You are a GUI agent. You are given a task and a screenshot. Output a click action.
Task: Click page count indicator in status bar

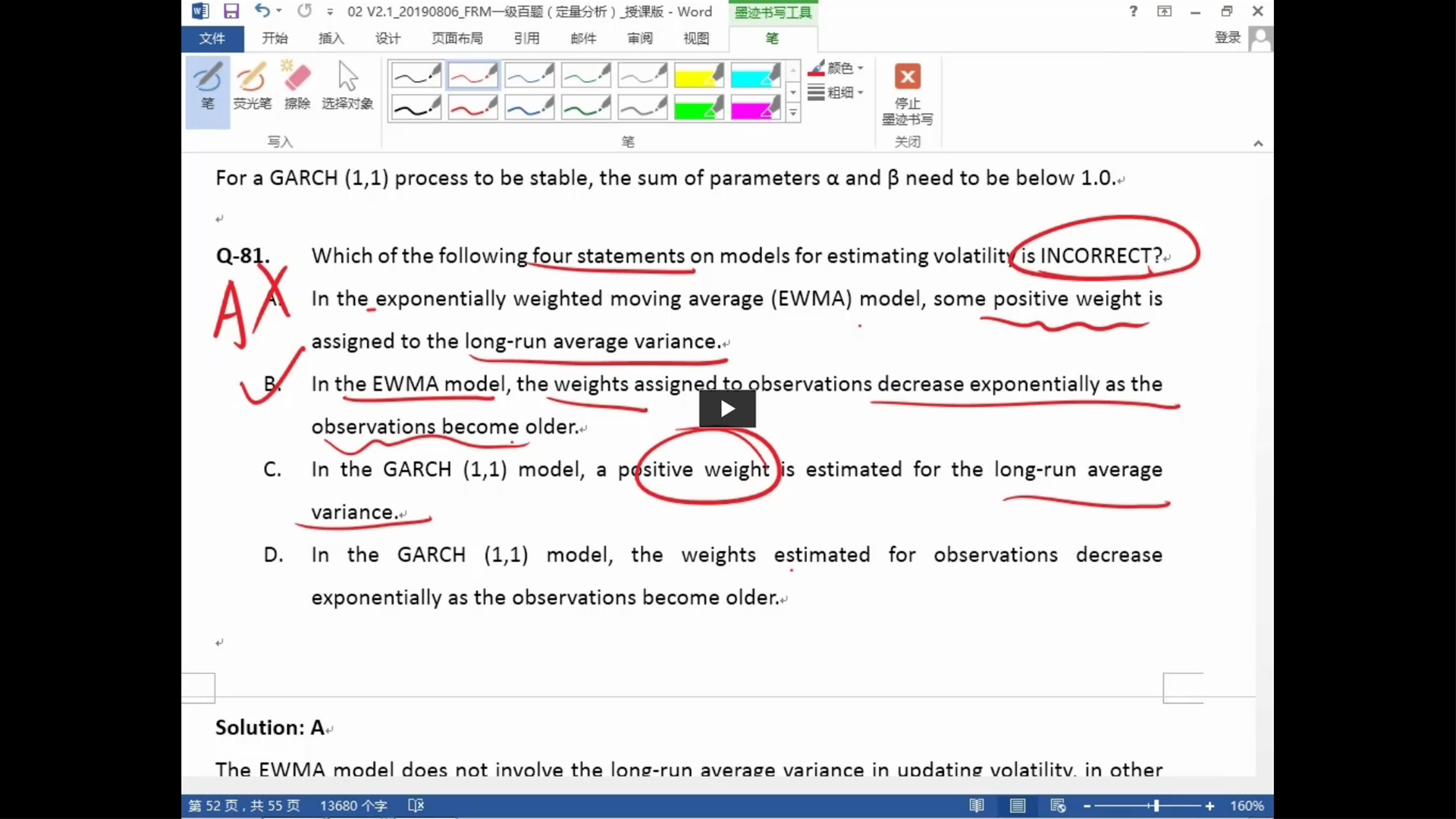[244, 805]
